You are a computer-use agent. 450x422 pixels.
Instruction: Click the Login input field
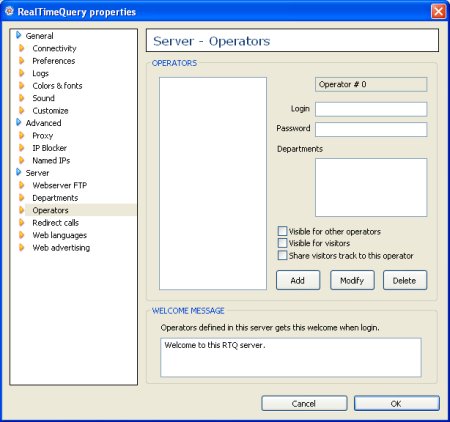[371, 109]
